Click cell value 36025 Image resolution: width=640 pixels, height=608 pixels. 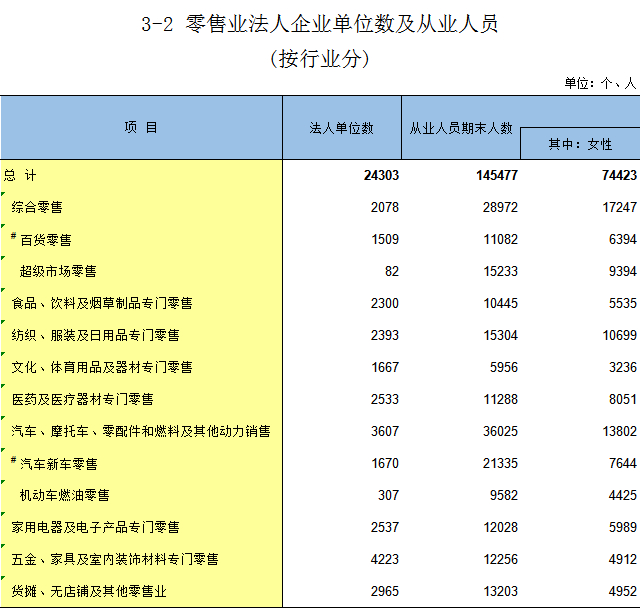pyautogui.click(x=500, y=431)
